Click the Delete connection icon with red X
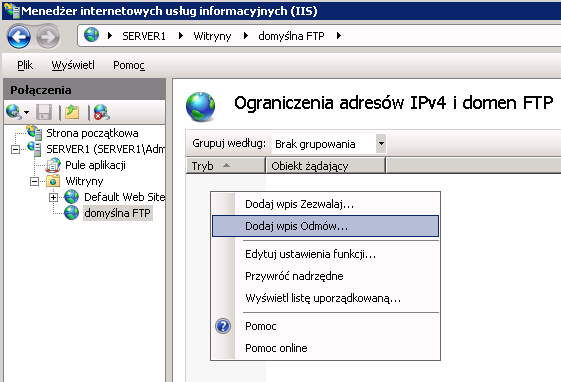 [101, 112]
